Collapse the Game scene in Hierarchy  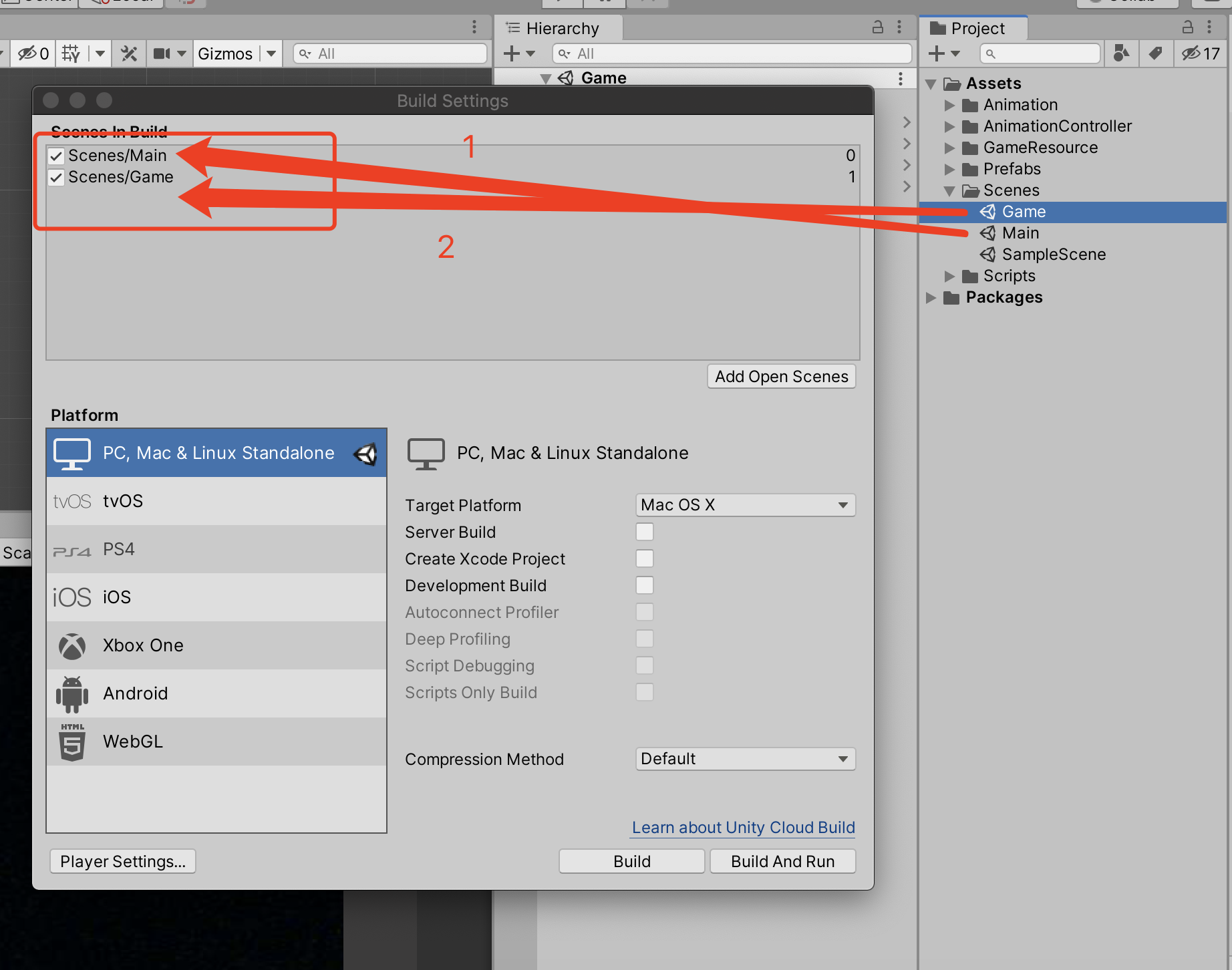coord(546,78)
